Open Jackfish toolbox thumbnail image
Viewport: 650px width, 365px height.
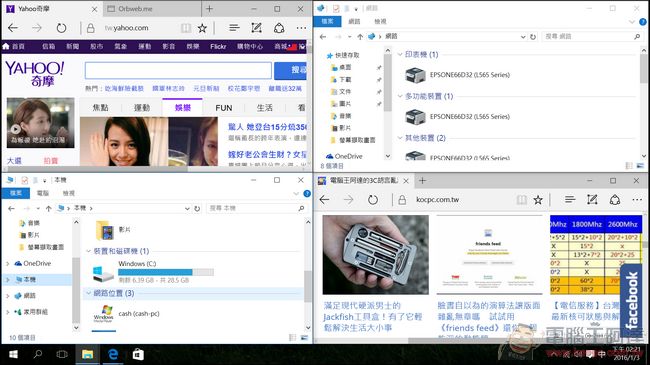pos(376,255)
